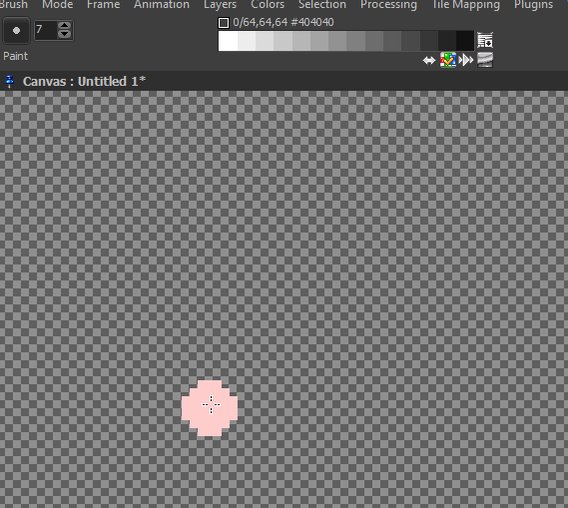The width and height of the screenshot is (568, 508).
Task: Click the colorful checkmark palette icon
Action: [448, 60]
